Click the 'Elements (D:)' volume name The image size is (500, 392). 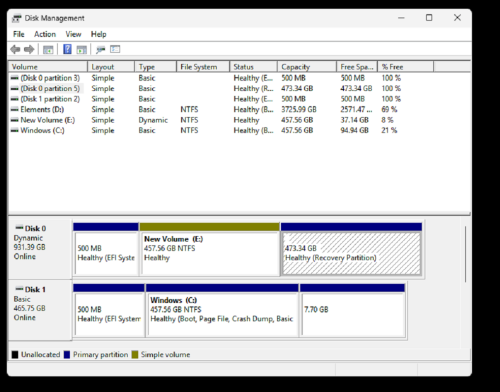pos(42,109)
